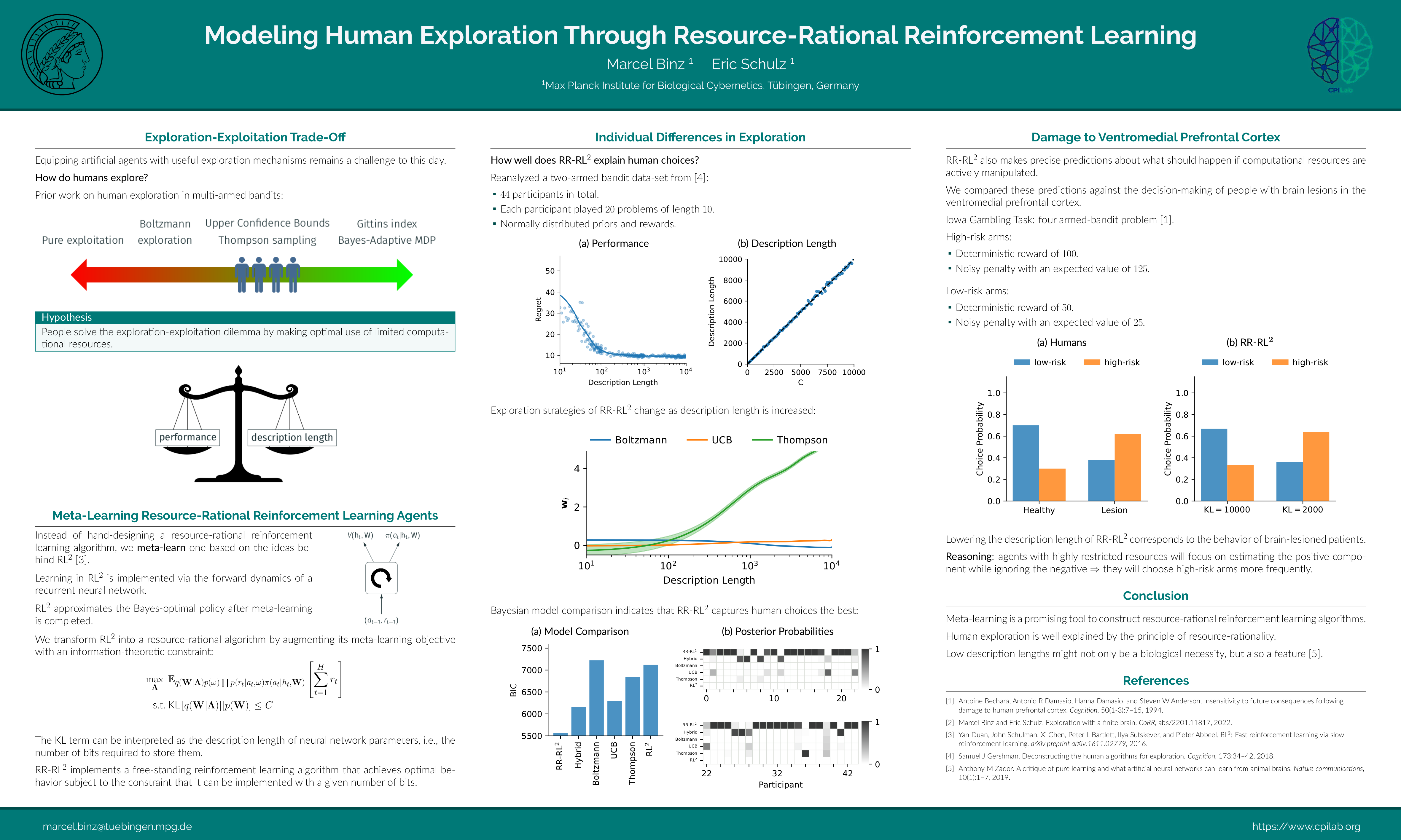
Task: Click the CPI Lab brain logo
Action: [1339, 52]
